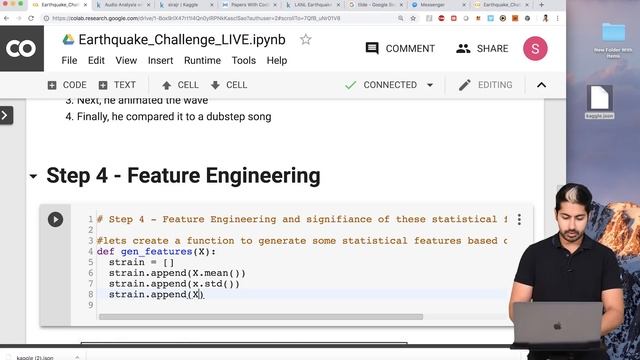Click the Colab CO logo
640x360 pixels.
click(x=22, y=49)
